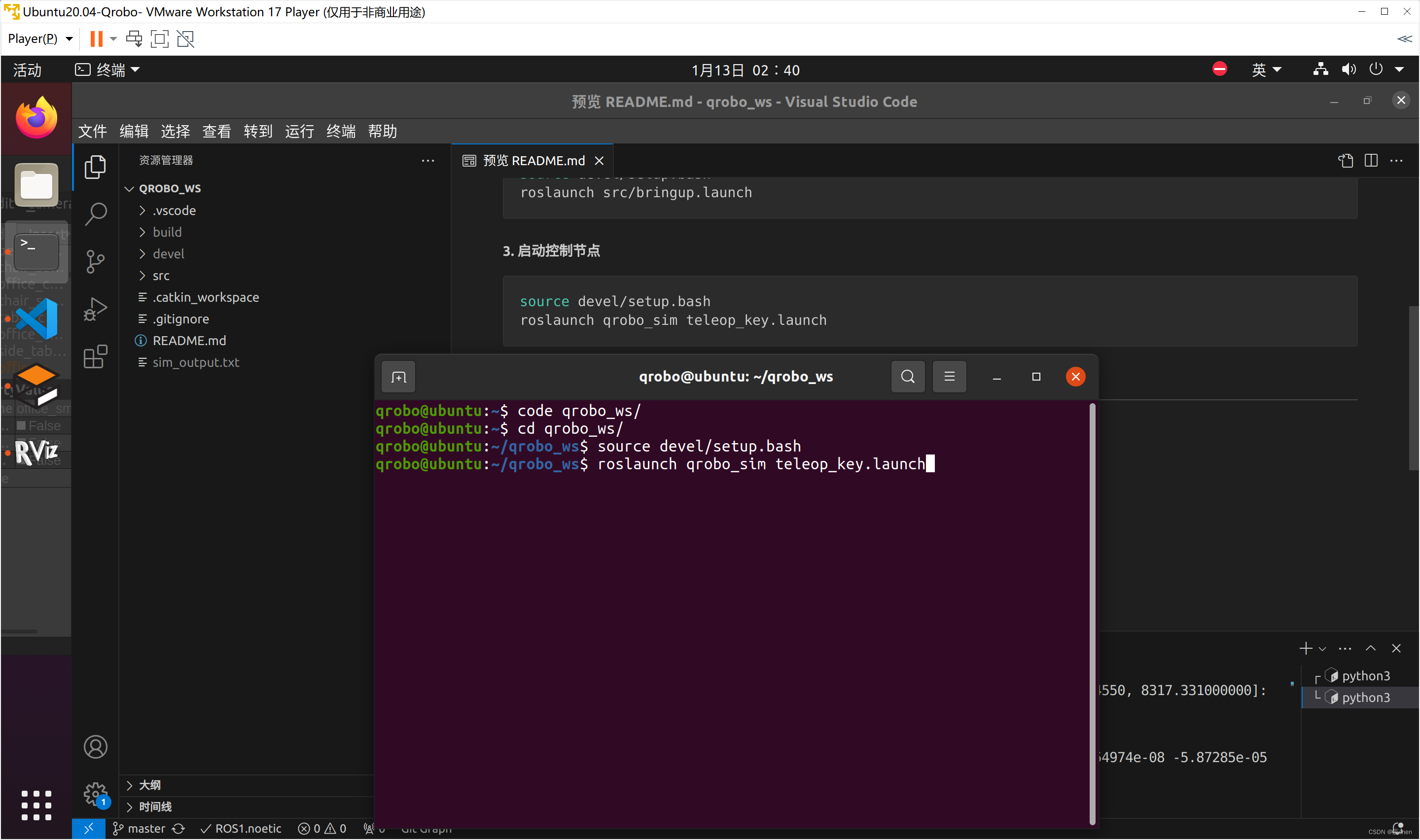This screenshot has height=840, width=1420.
Task: Open Terminal from the Ubuntu dock
Action: [36, 251]
